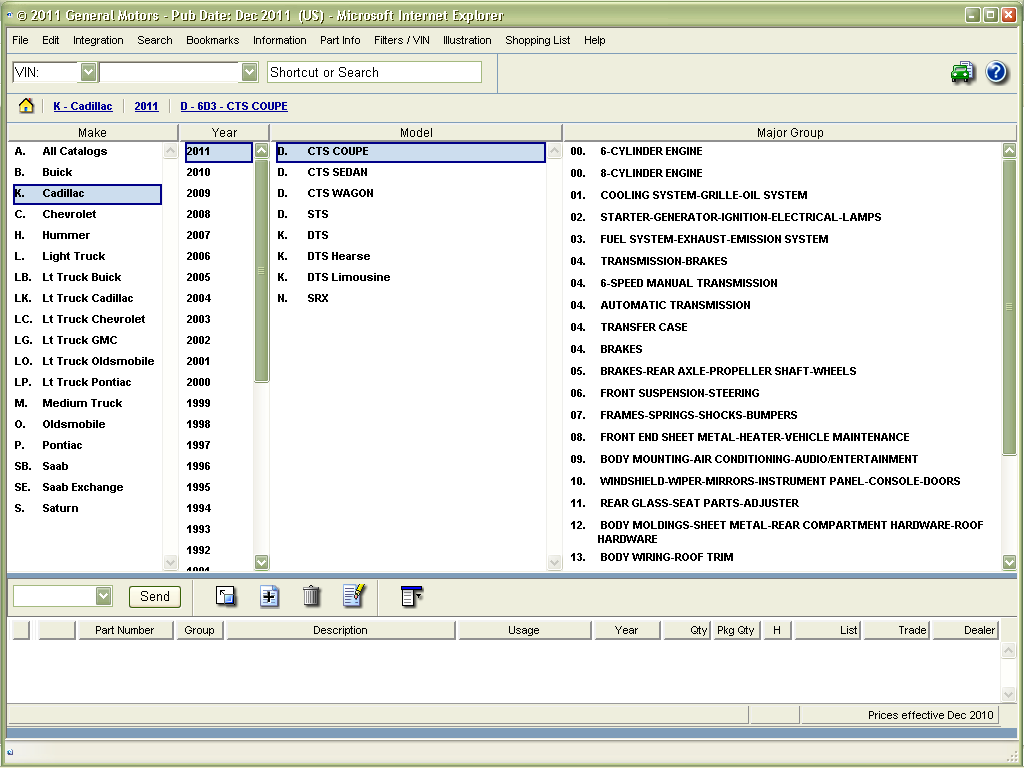
Task: Click the edit notes pencil icon
Action: 354,596
